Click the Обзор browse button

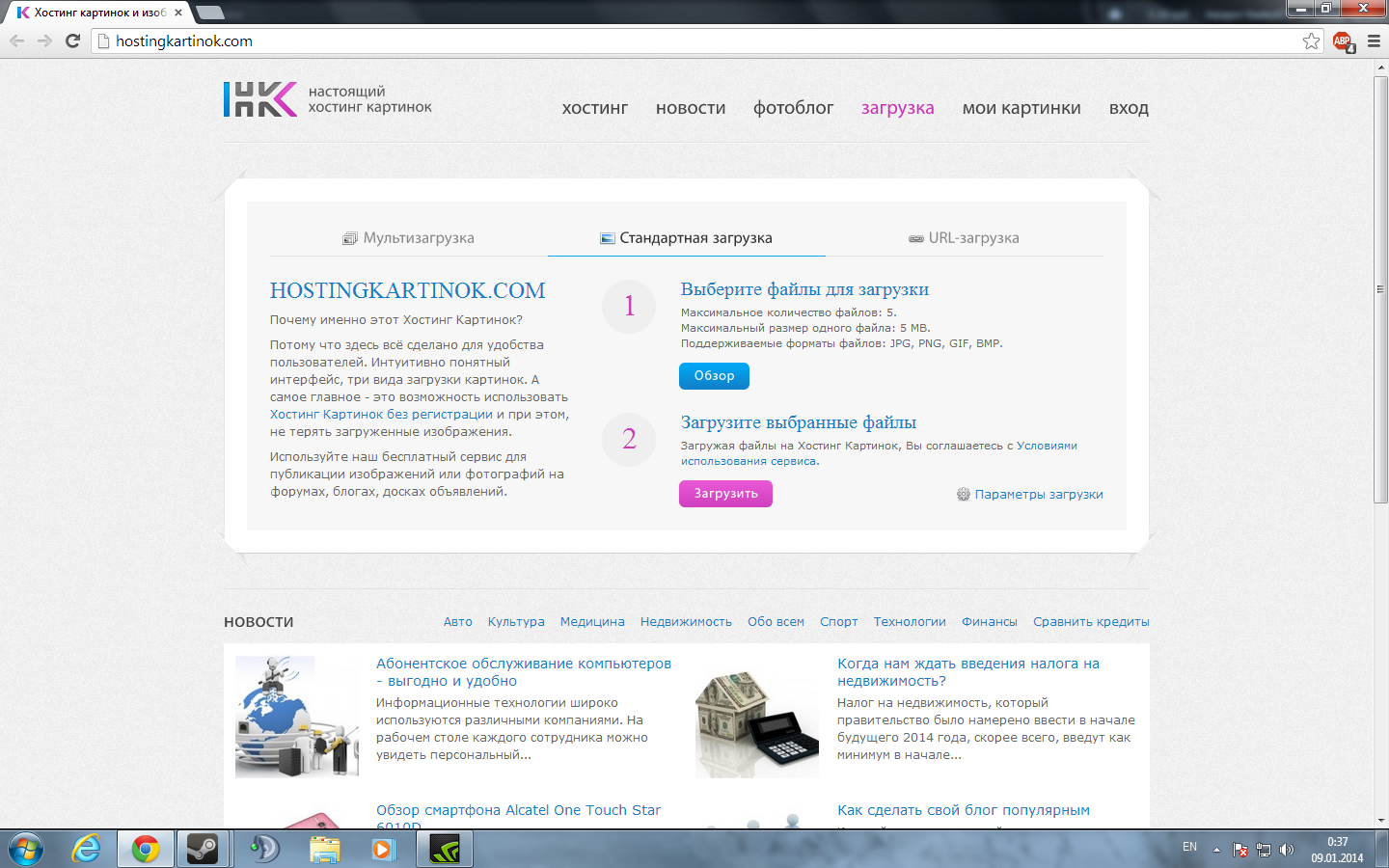[714, 376]
